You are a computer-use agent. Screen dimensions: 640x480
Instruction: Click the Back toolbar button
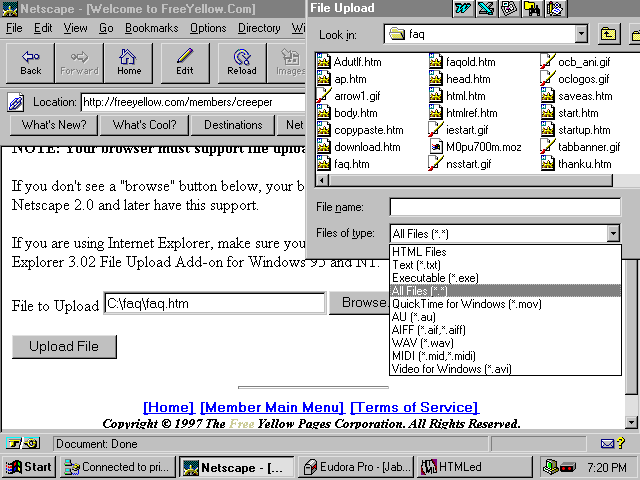pos(30,63)
